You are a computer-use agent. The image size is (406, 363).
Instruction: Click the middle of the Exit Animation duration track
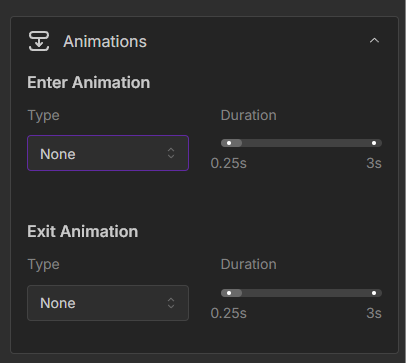(x=301, y=293)
